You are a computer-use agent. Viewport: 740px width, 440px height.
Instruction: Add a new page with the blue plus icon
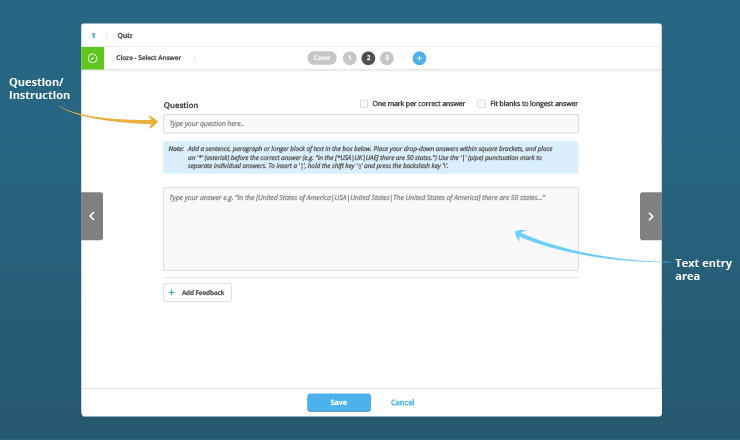tap(419, 58)
